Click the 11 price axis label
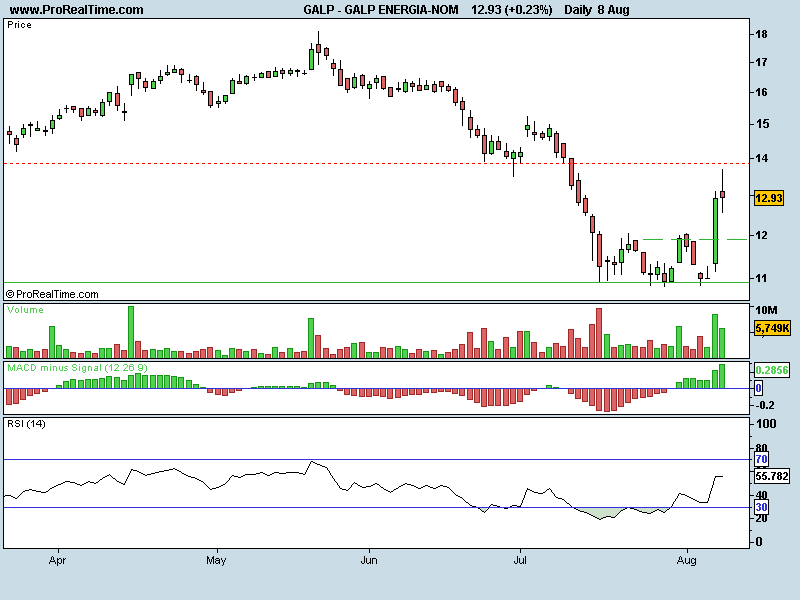Image resolution: width=800 pixels, height=600 pixels. tap(761, 278)
